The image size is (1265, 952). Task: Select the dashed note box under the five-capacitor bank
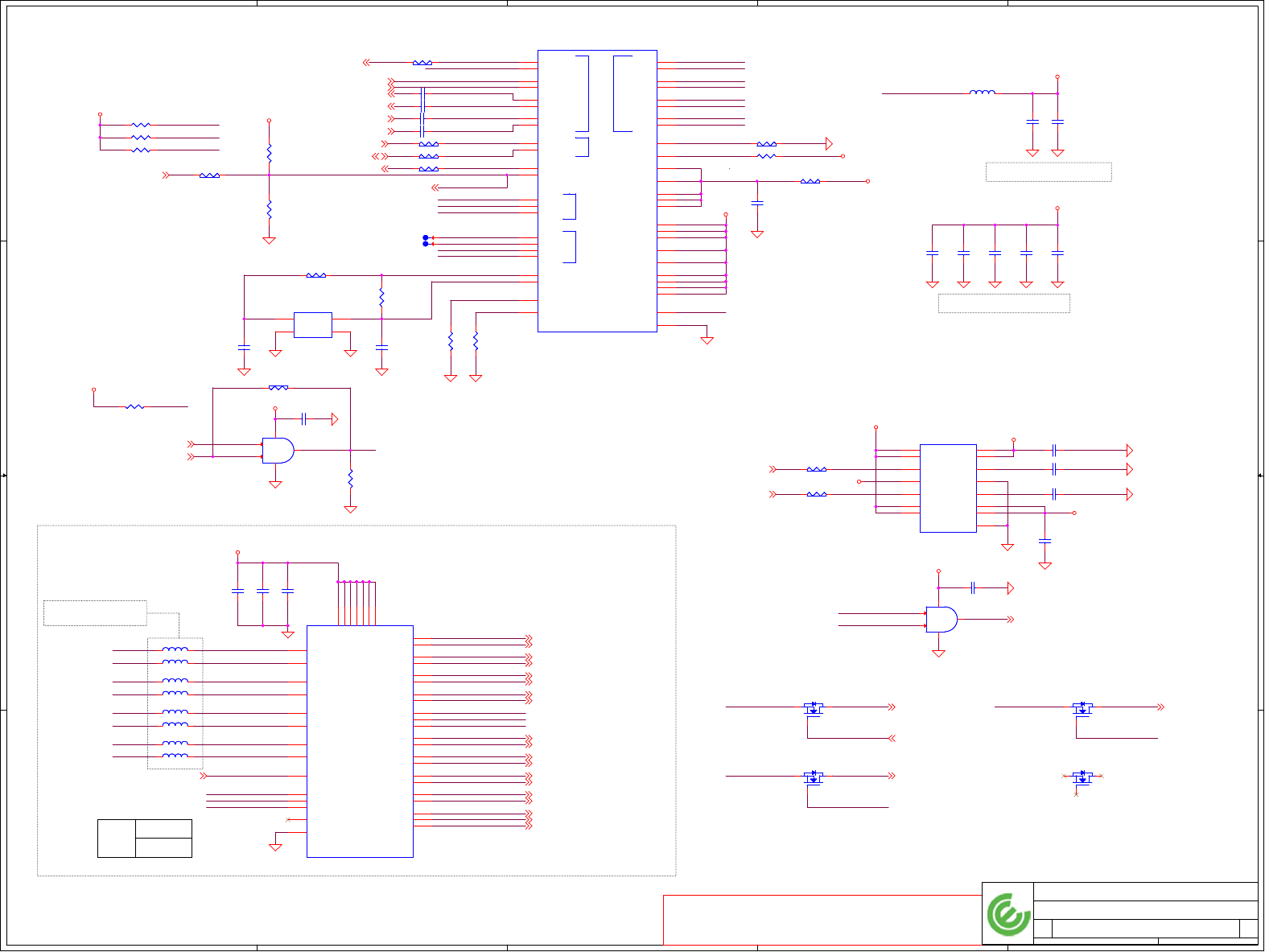click(x=1004, y=303)
